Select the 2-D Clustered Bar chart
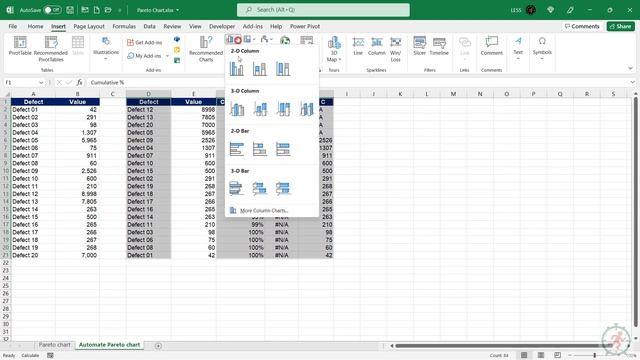The image size is (640, 360). pos(237,149)
